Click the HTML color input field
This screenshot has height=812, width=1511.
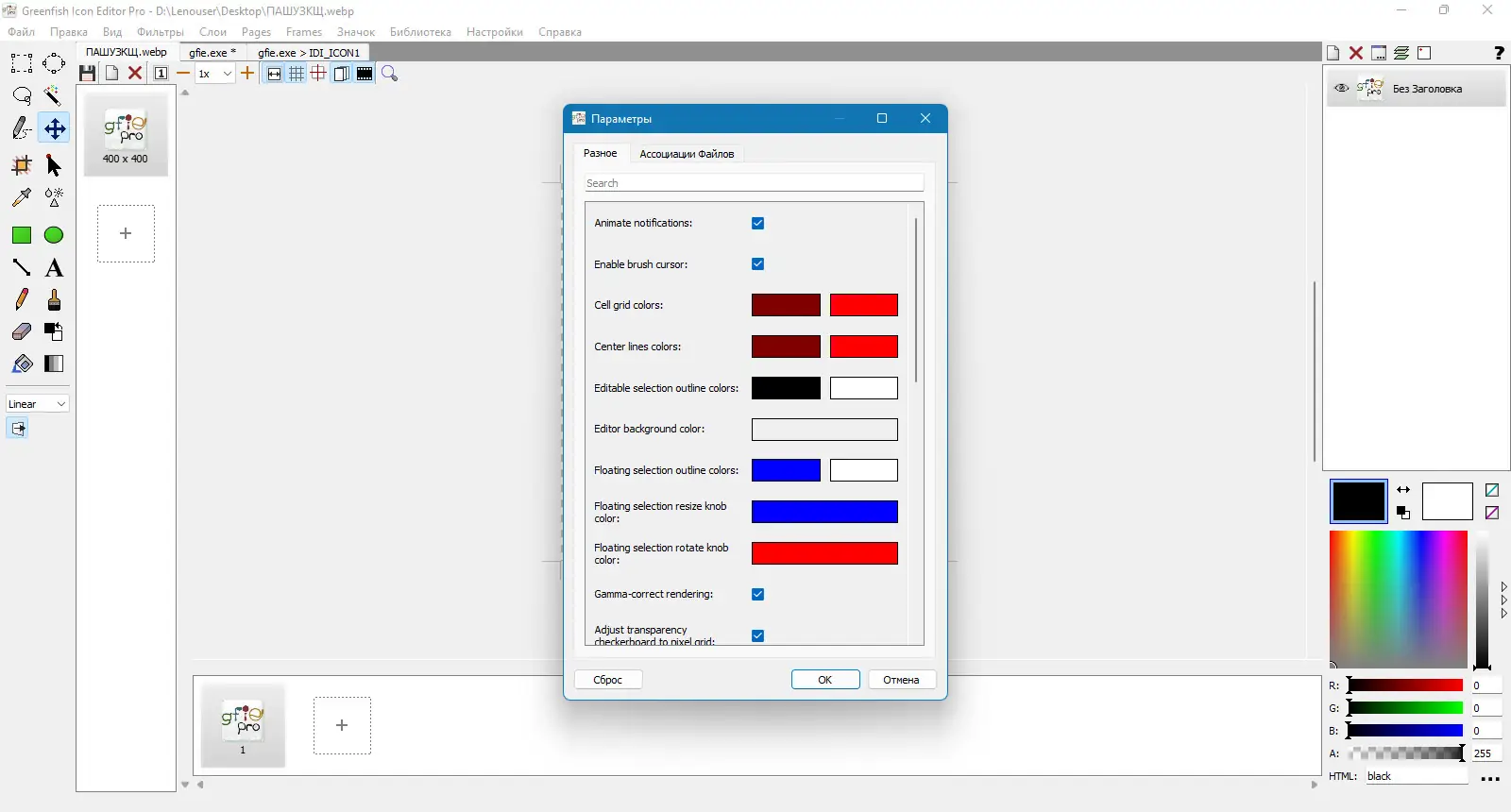1416,776
